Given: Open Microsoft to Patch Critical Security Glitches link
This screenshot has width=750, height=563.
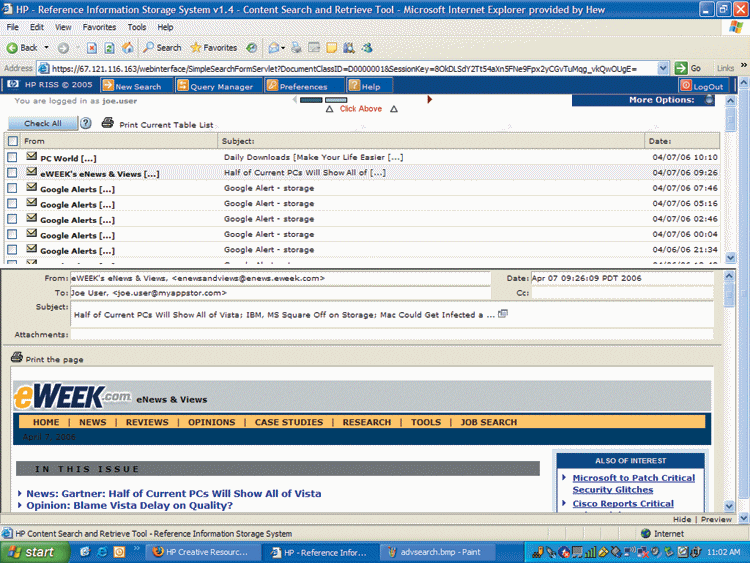Looking at the screenshot, I should [x=633, y=484].
